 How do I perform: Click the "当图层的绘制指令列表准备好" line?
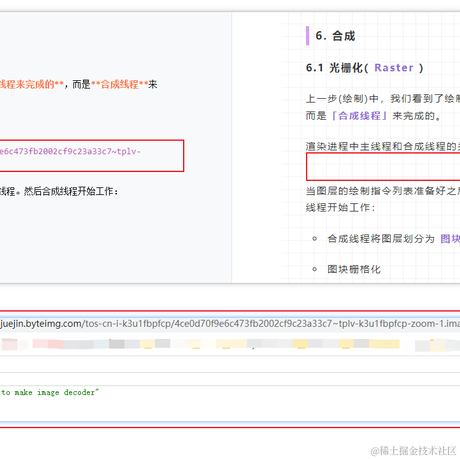click(x=383, y=191)
